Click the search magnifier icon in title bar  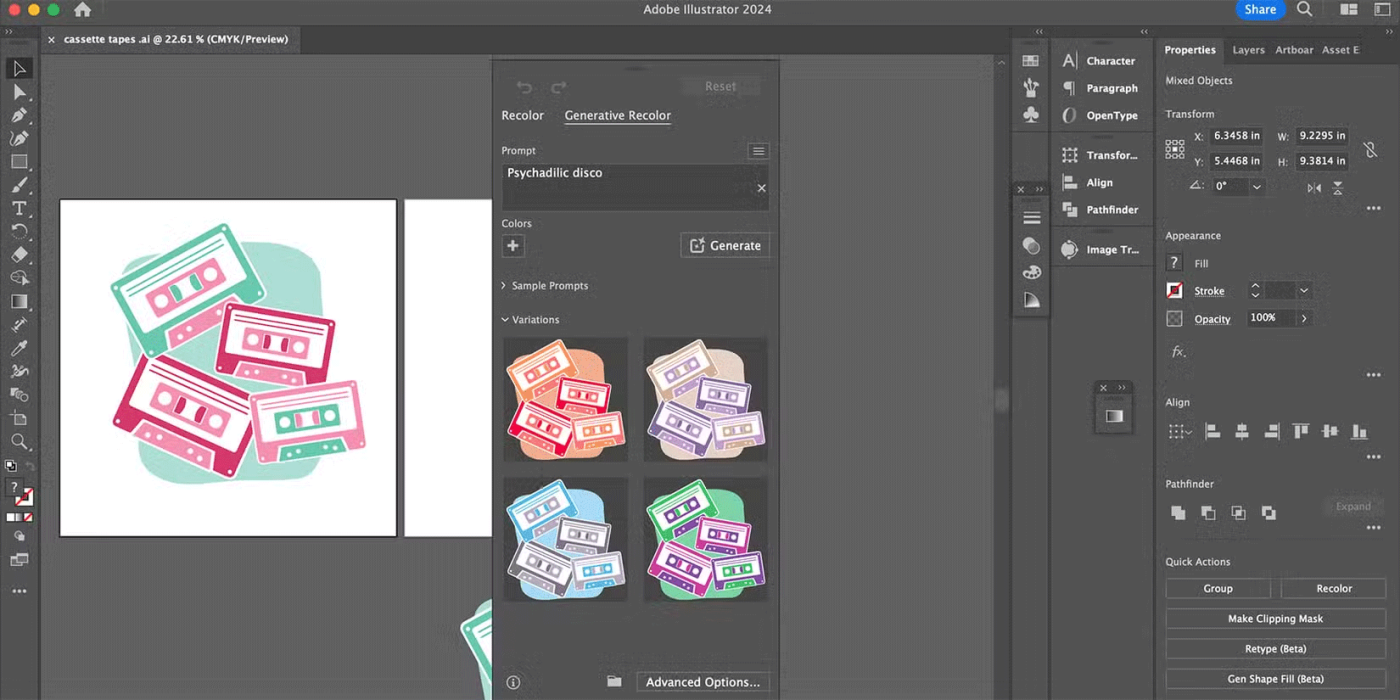click(1305, 10)
